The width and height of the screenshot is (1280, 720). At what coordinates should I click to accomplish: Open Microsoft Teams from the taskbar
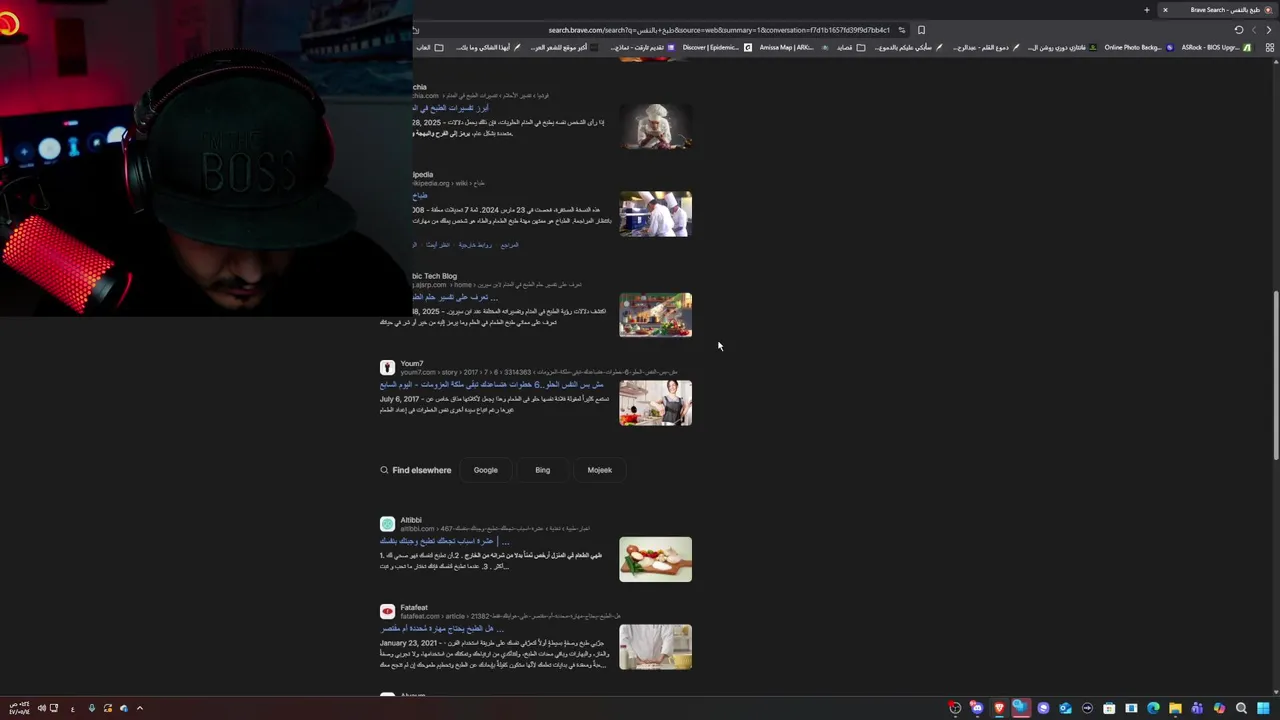tap(1197, 708)
